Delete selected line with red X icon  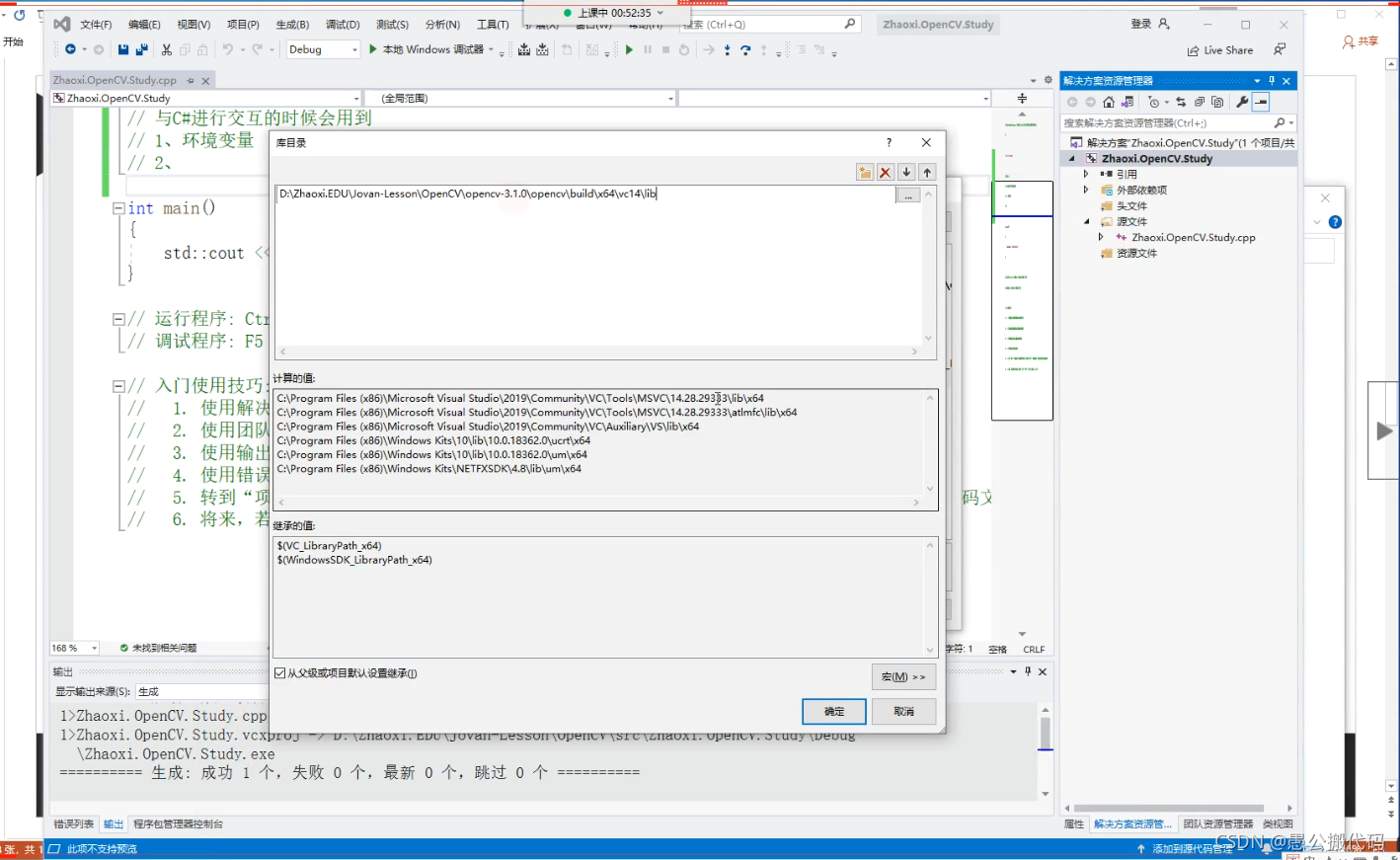click(x=886, y=172)
